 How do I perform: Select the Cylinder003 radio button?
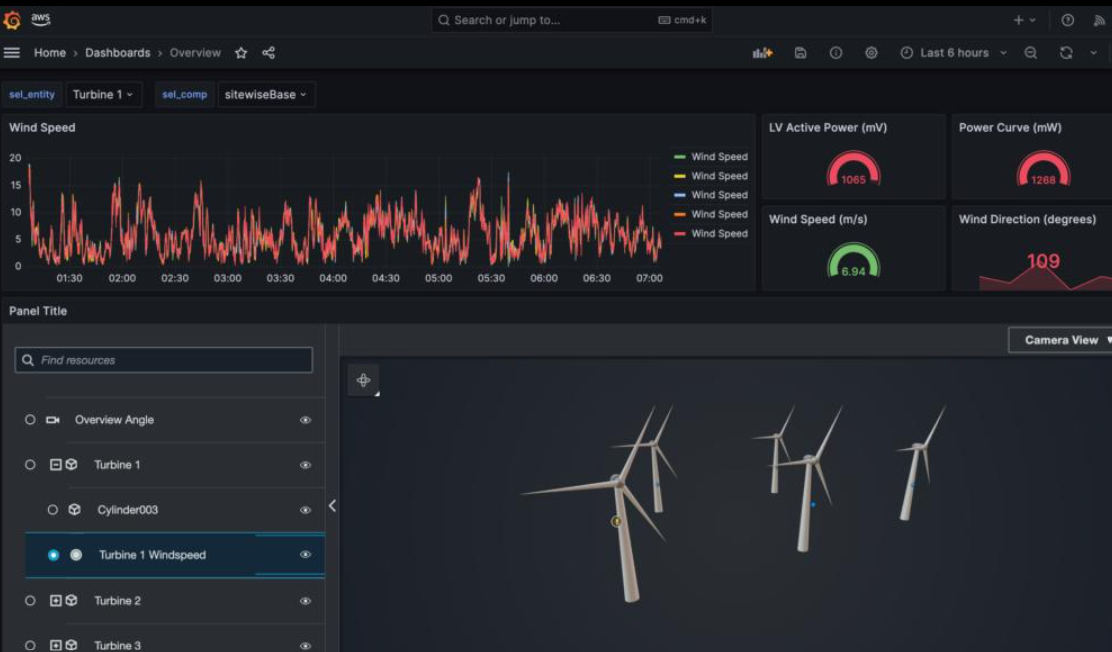click(x=52, y=509)
